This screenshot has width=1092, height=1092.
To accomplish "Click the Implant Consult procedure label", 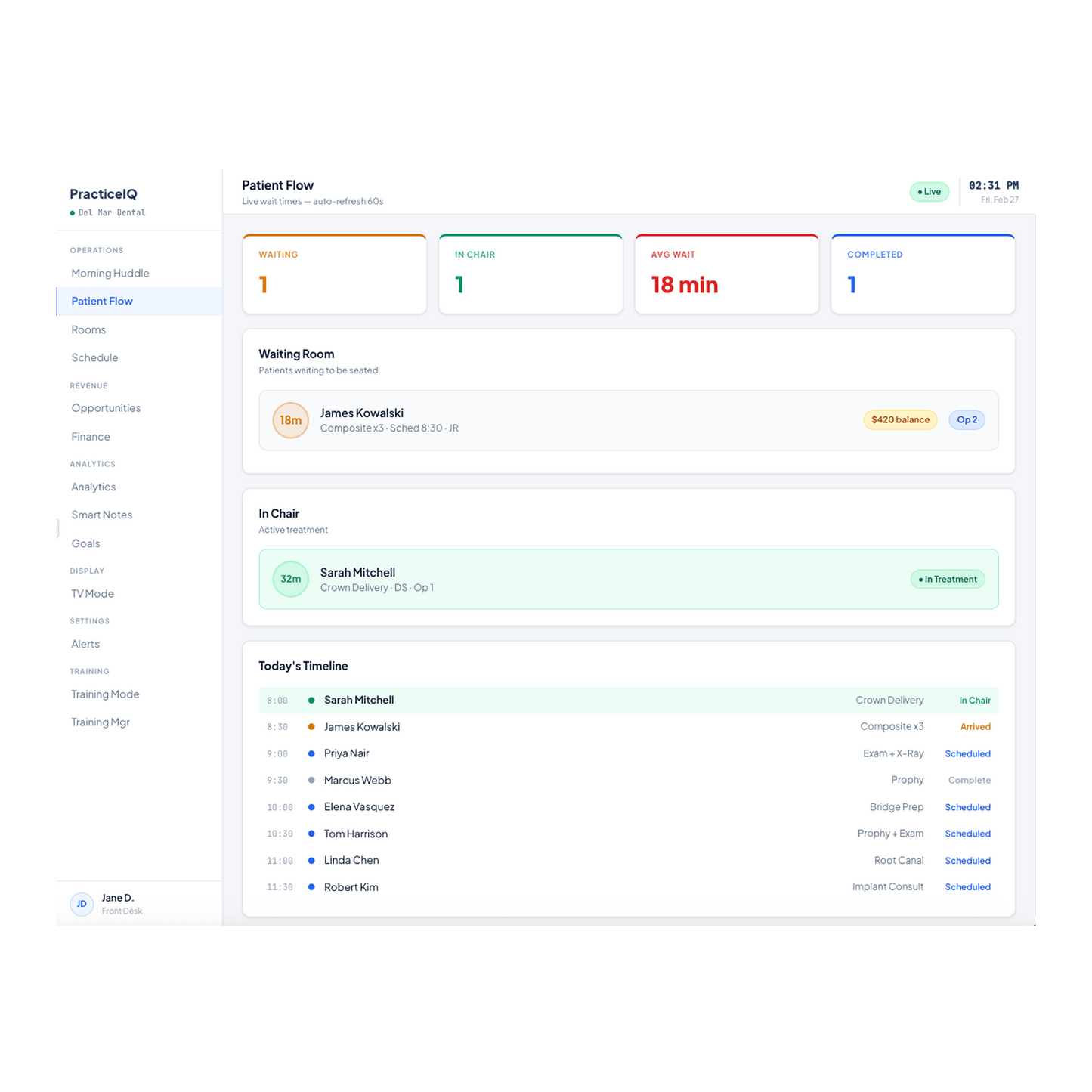I will point(888,887).
